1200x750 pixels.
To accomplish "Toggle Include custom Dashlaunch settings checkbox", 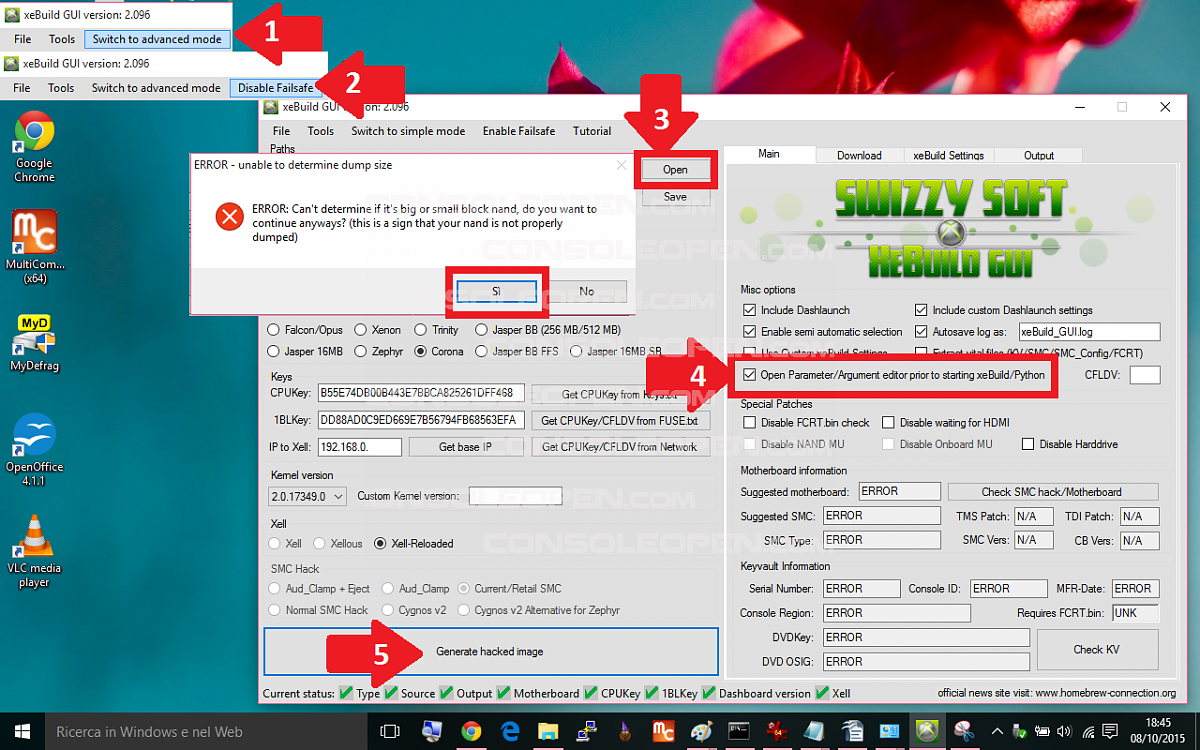I will [x=921, y=310].
